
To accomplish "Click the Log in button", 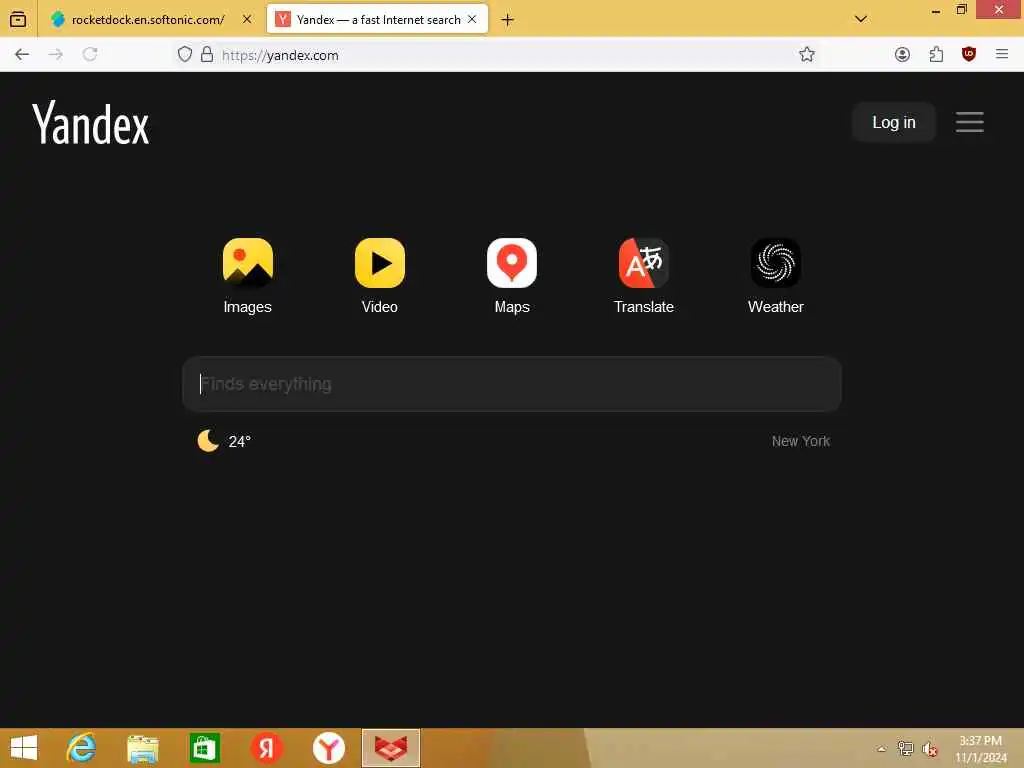I will pyautogui.click(x=893, y=122).
